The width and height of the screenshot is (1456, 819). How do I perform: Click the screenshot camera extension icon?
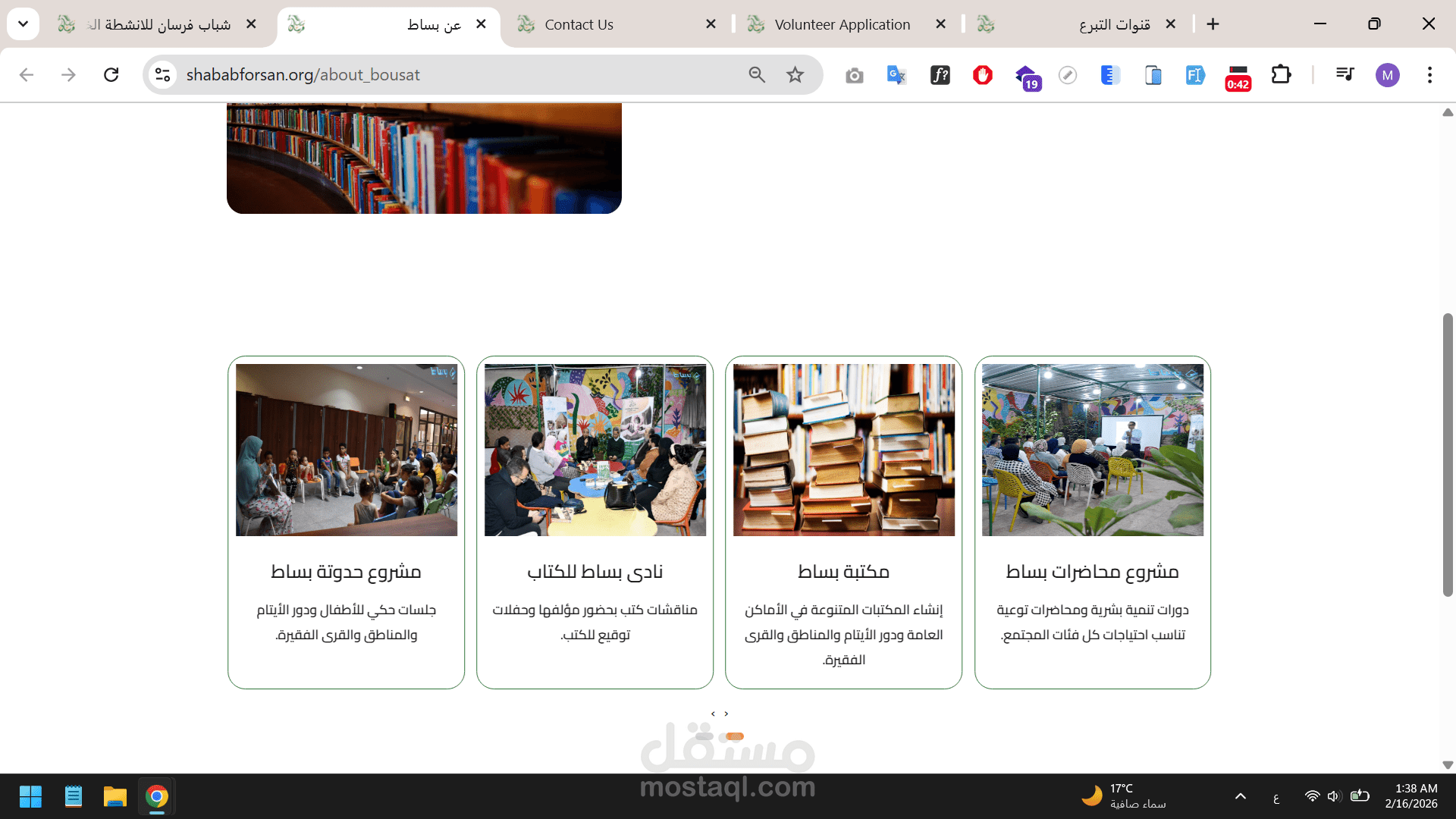855,75
